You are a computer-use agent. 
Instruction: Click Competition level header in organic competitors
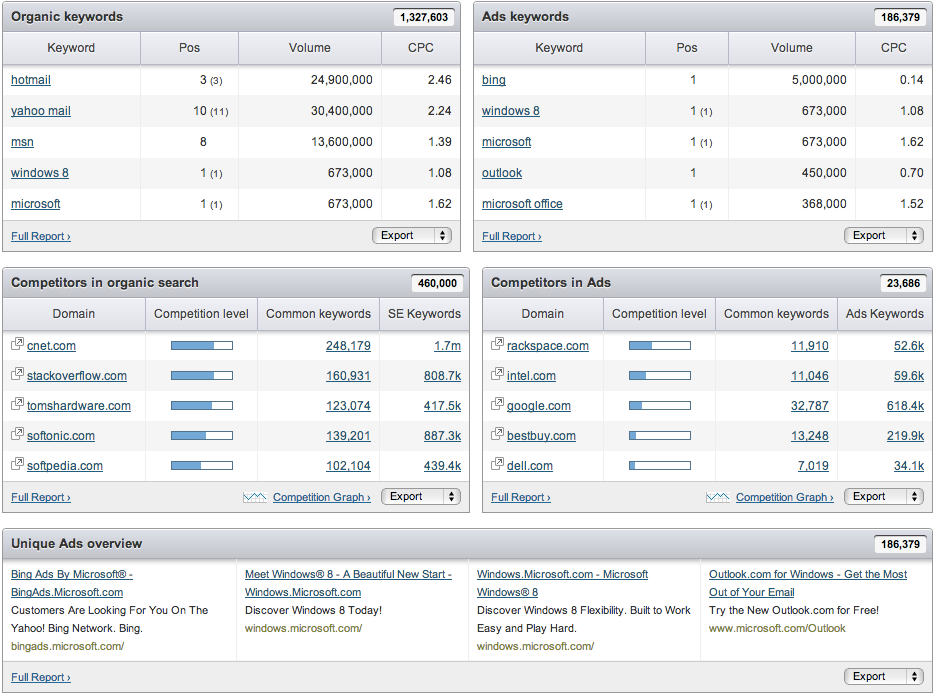coord(201,313)
